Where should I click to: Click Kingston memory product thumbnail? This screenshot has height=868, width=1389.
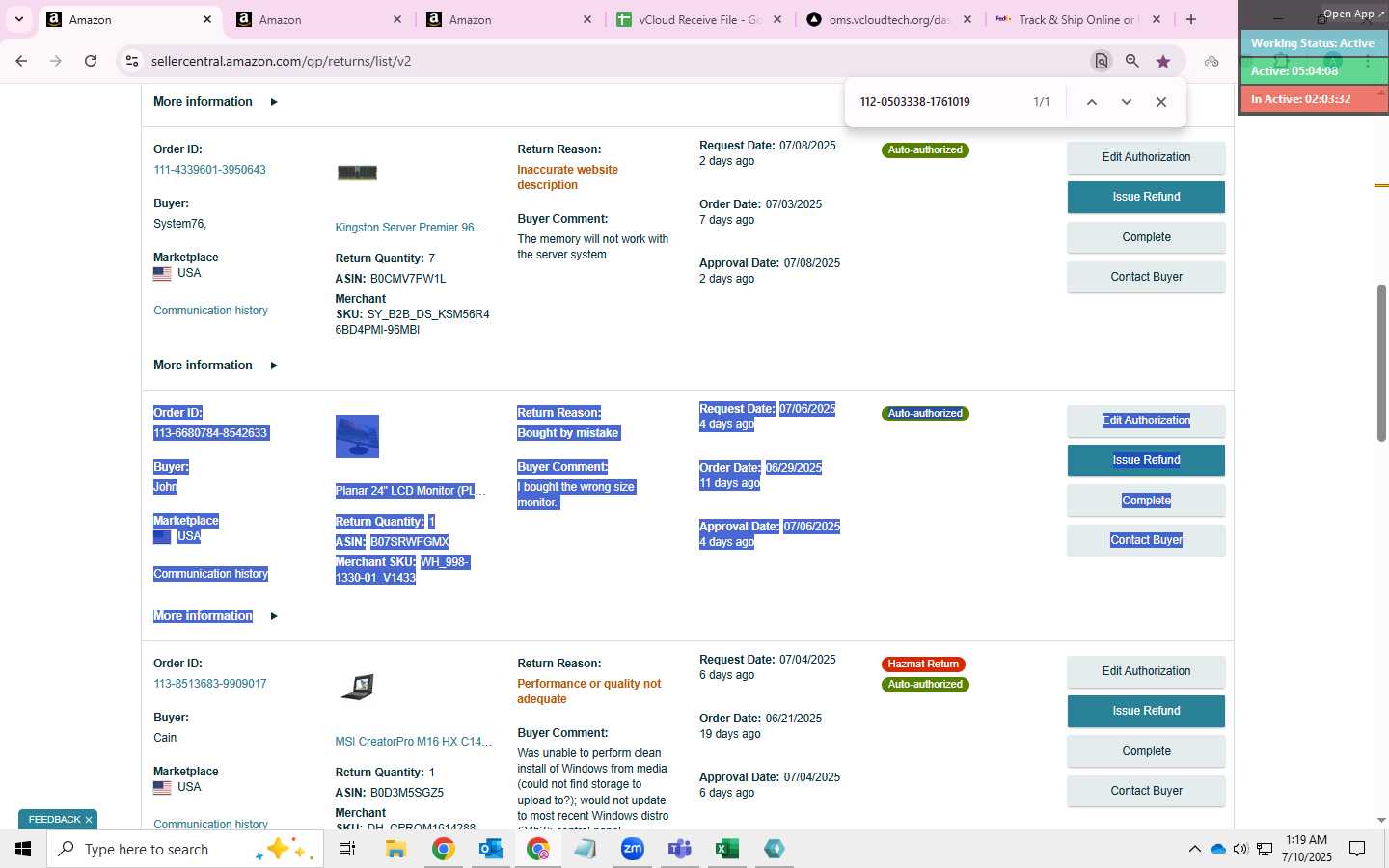click(x=357, y=174)
